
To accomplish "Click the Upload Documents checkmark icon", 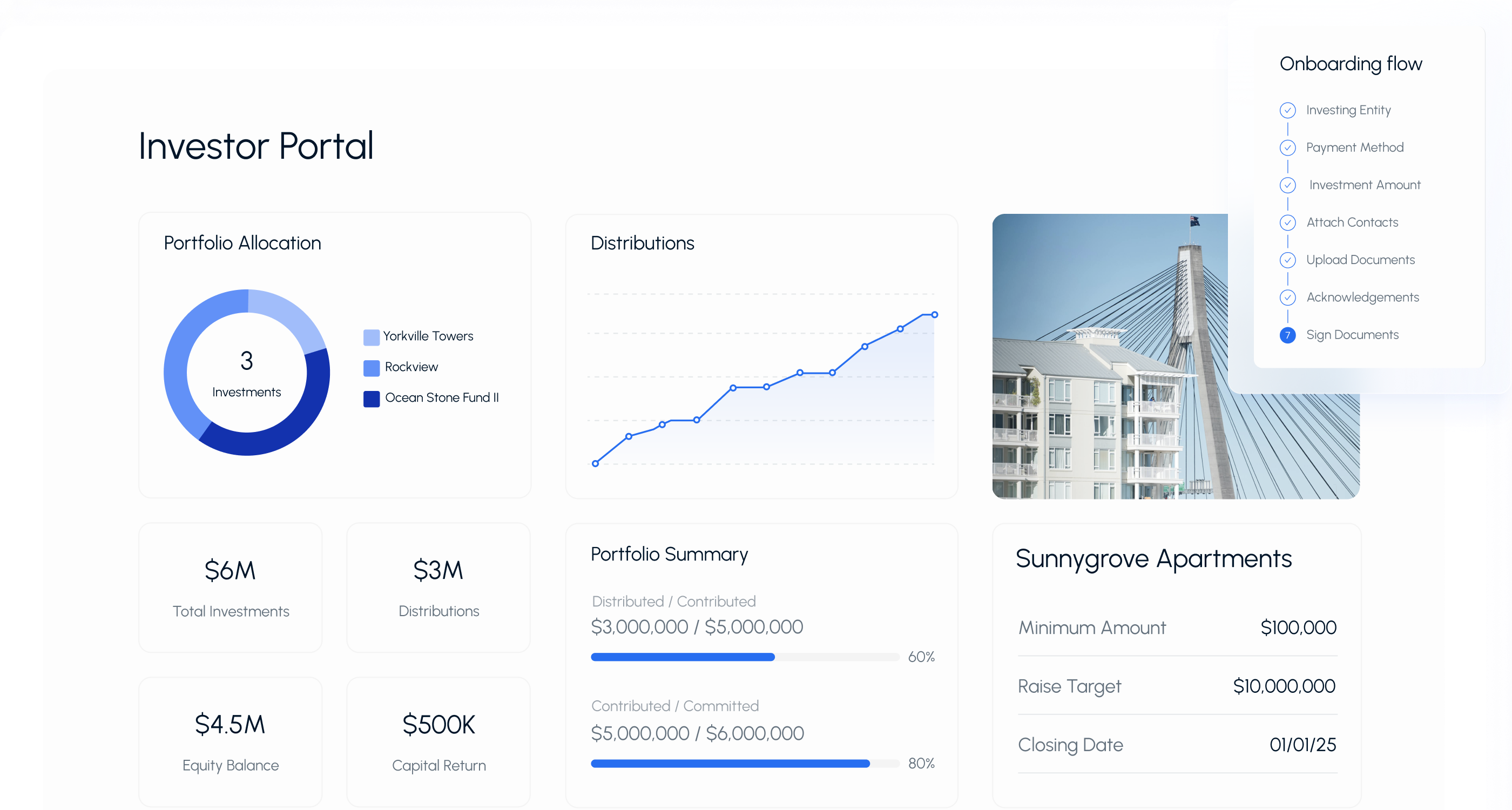I will [x=1287, y=260].
